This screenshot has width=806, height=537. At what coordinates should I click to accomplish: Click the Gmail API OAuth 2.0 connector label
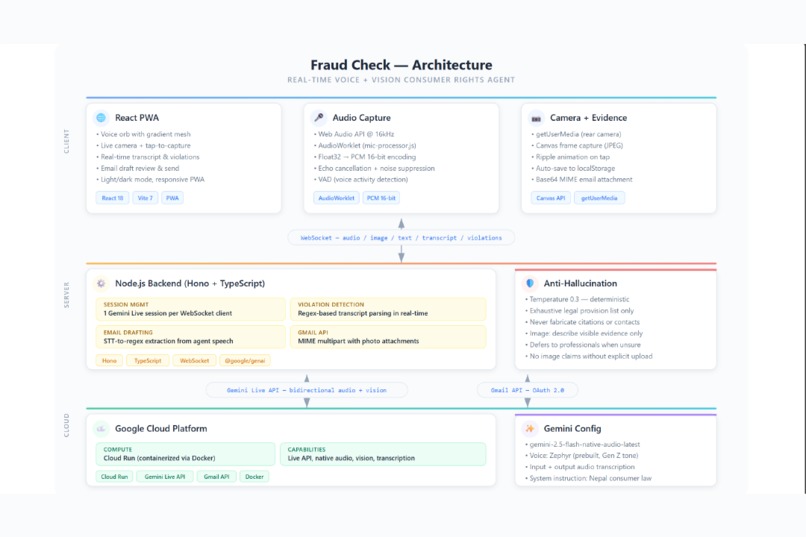coord(527,391)
